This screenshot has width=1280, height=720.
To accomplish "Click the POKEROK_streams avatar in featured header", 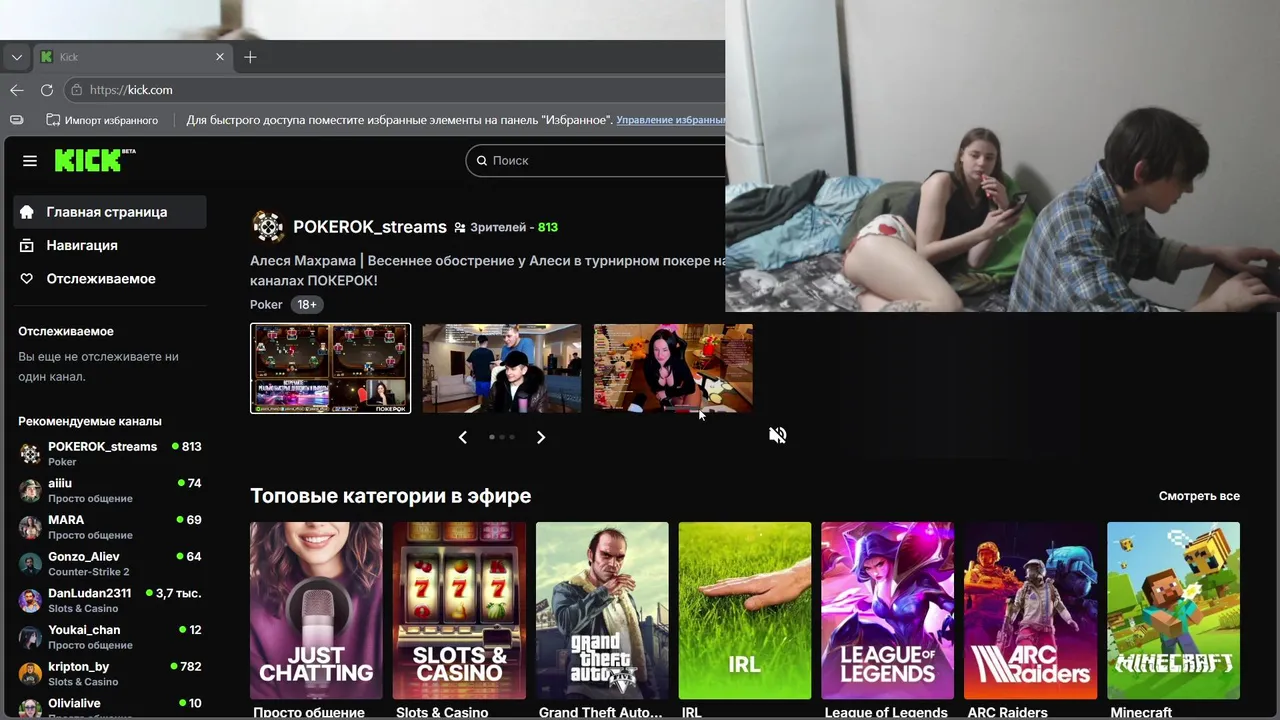I will [267, 227].
